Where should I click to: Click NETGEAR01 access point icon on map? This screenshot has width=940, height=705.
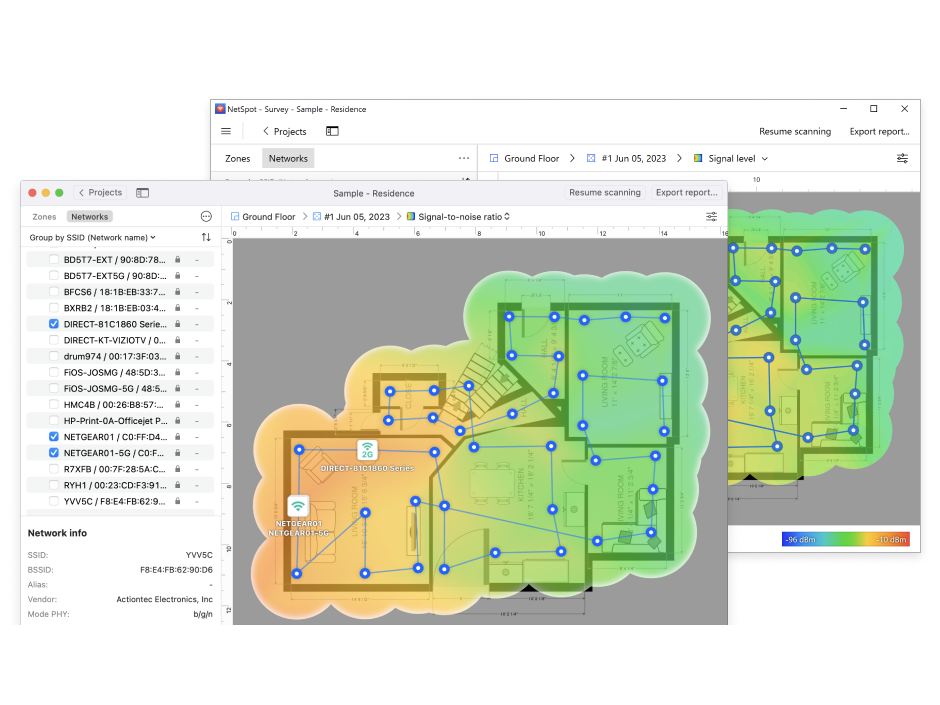pyautogui.click(x=298, y=507)
